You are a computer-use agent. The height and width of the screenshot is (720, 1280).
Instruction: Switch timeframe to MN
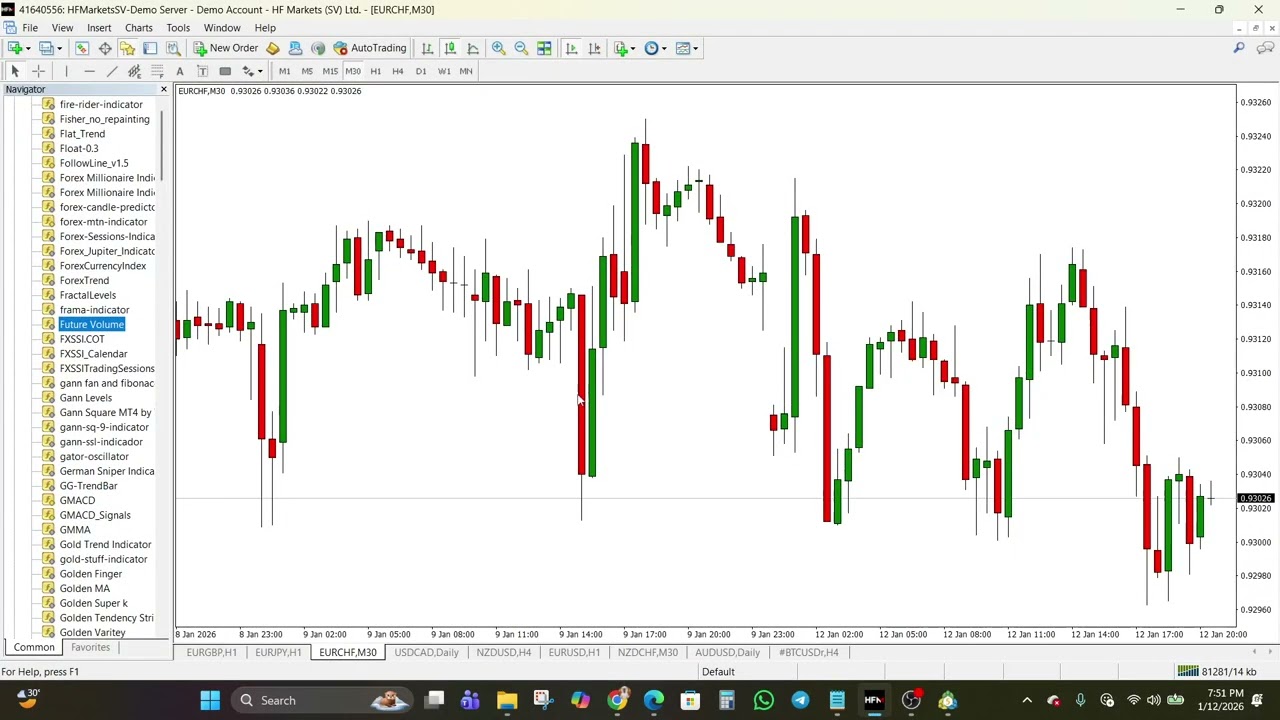coord(466,71)
